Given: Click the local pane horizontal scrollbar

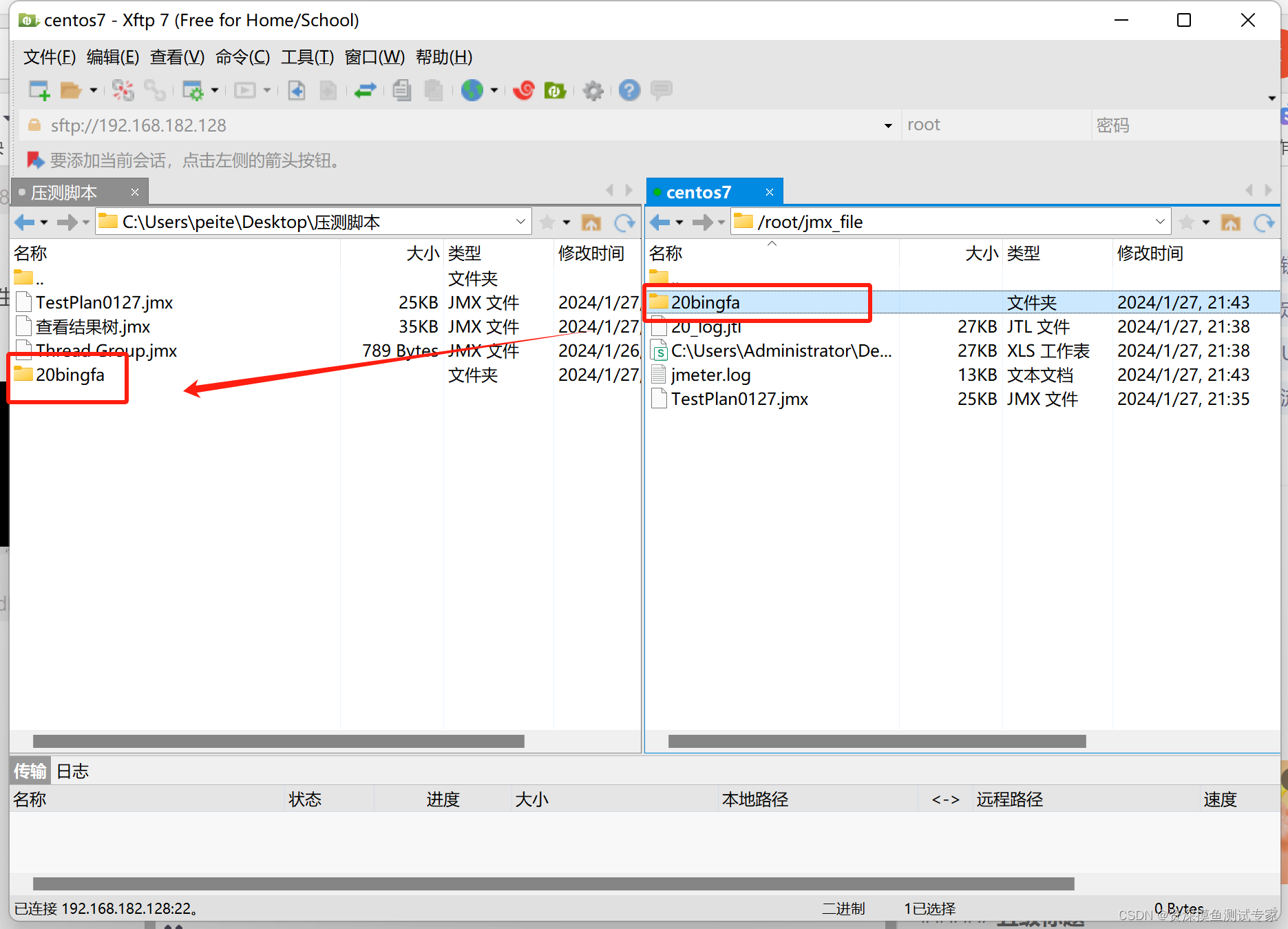Looking at the screenshot, I should pos(279,741).
